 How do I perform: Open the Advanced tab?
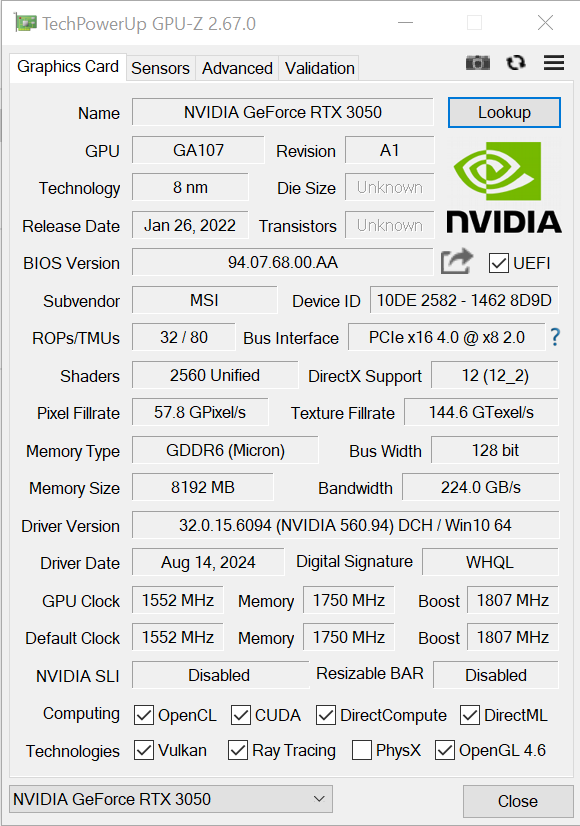(x=237, y=68)
